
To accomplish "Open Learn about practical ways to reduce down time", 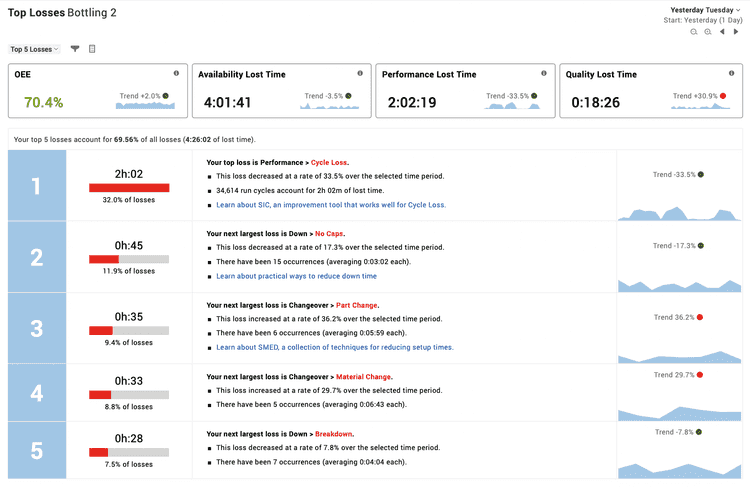I will click(296, 276).
